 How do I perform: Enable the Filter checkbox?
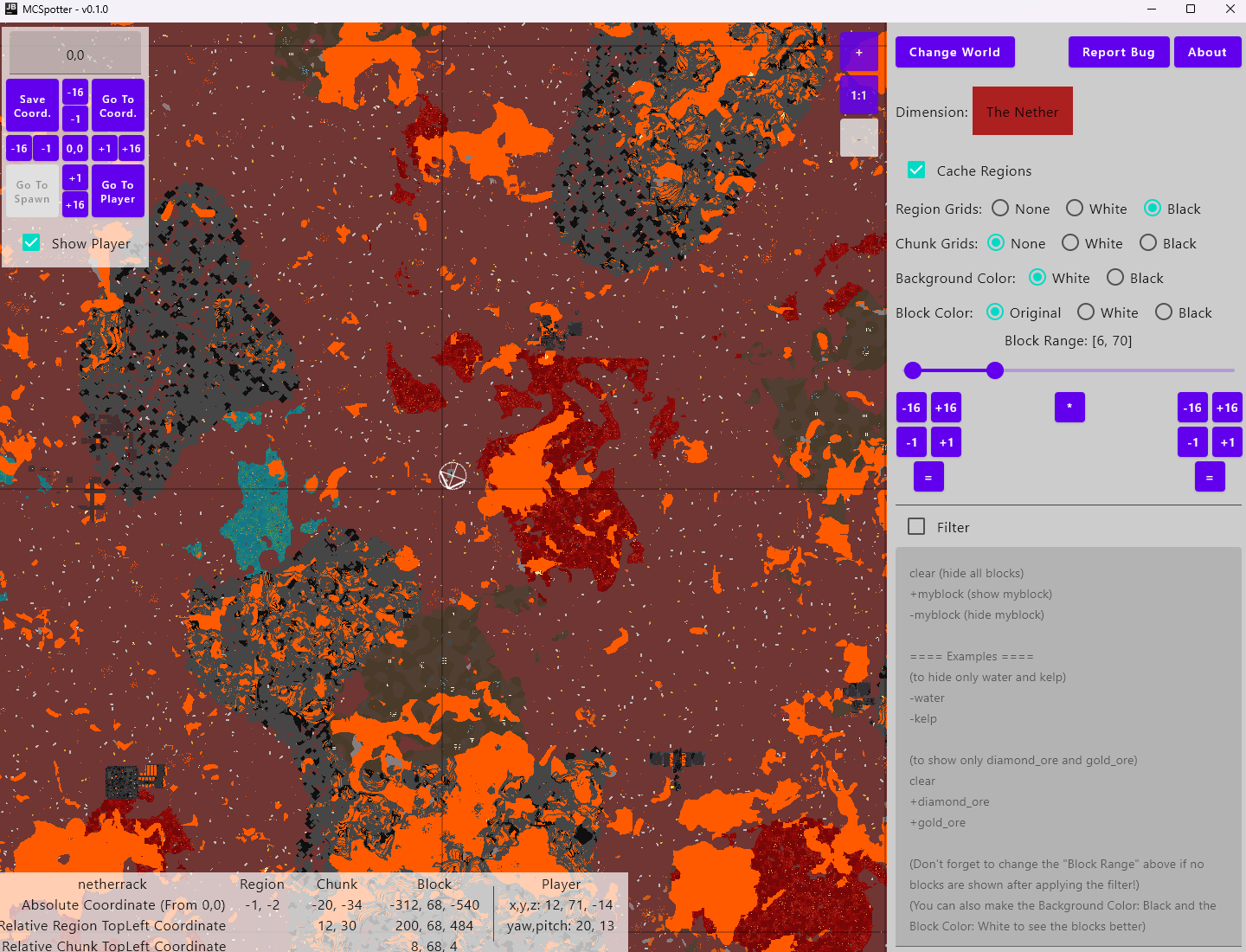click(x=916, y=526)
